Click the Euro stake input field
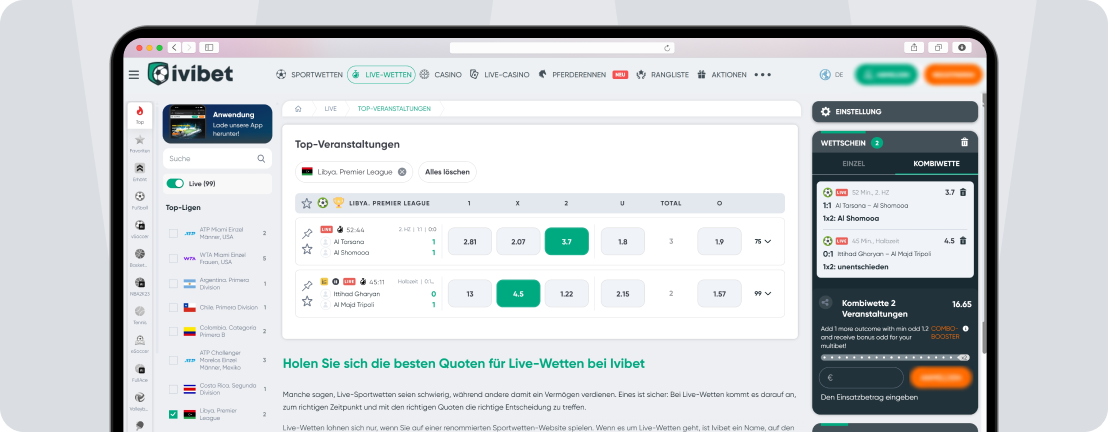The width and height of the screenshot is (1108, 432). [x=861, y=378]
